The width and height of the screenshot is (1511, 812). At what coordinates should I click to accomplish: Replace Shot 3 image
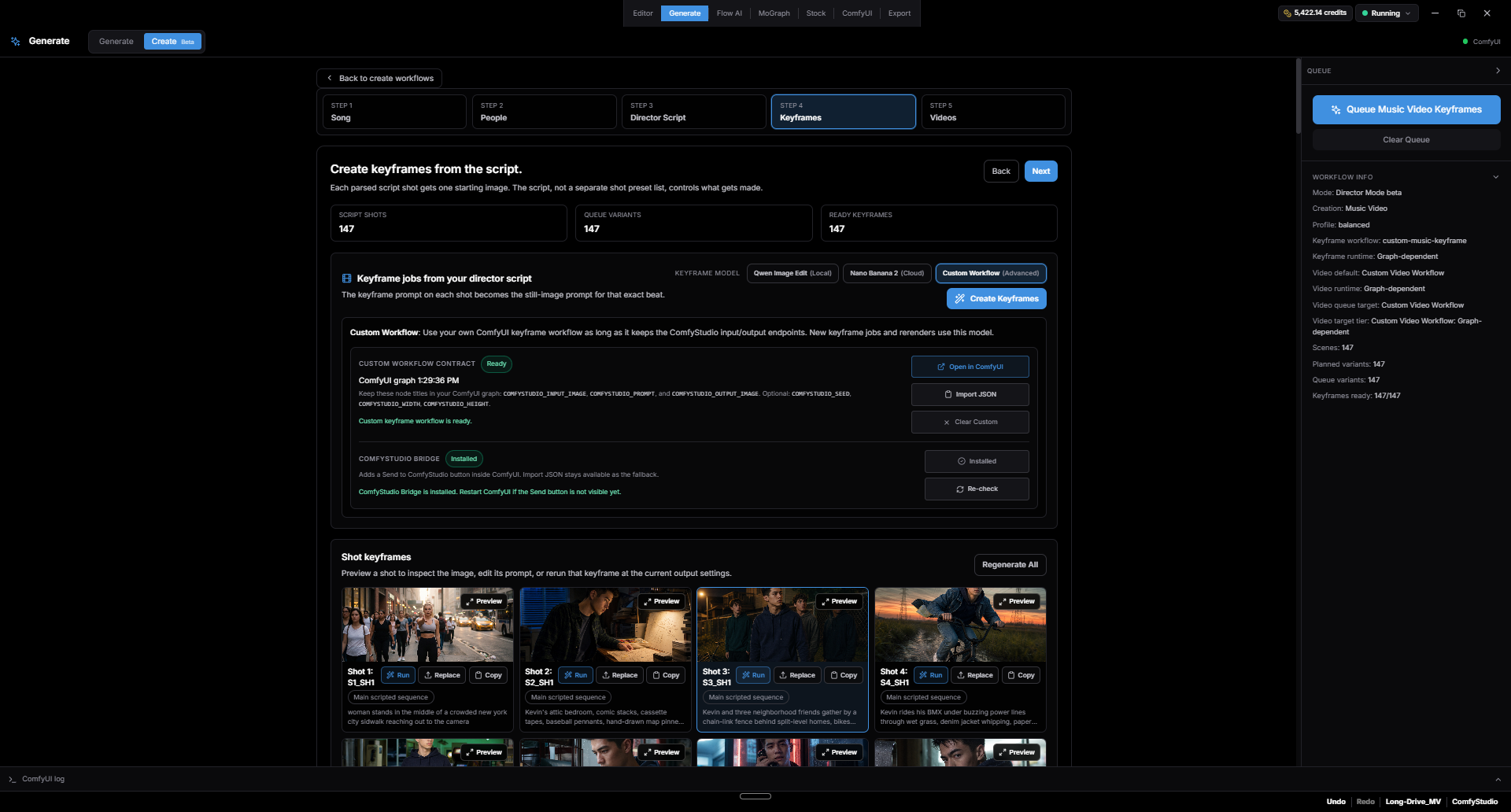(797, 675)
